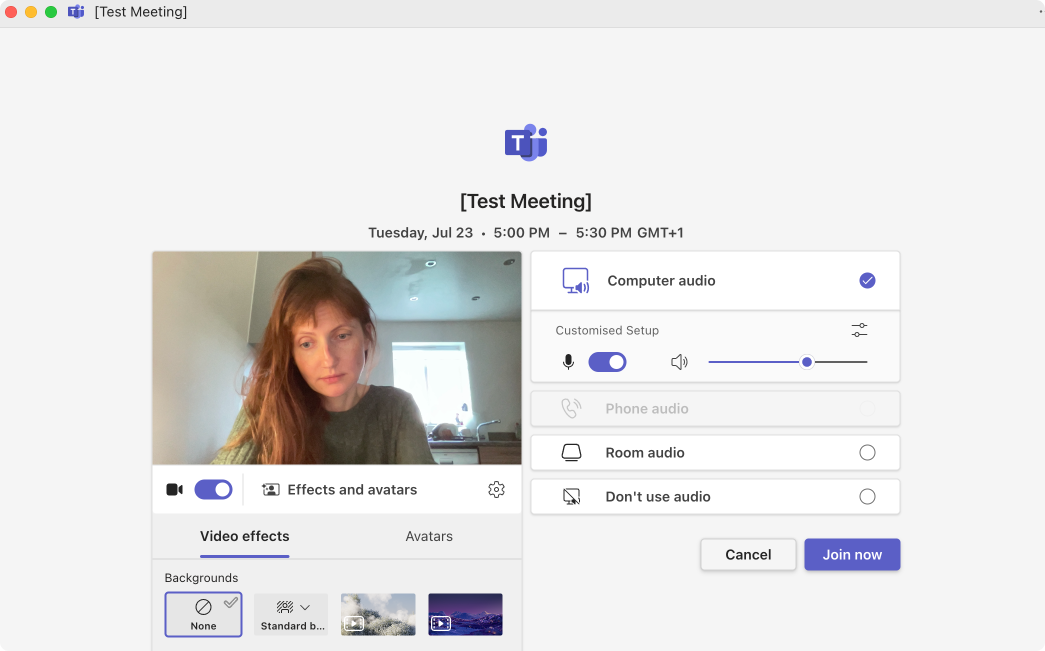Image resolution: width=1045 pixels, height=651 pixels.
Task: Select the Don't use audio radio button
Action: 867,496
